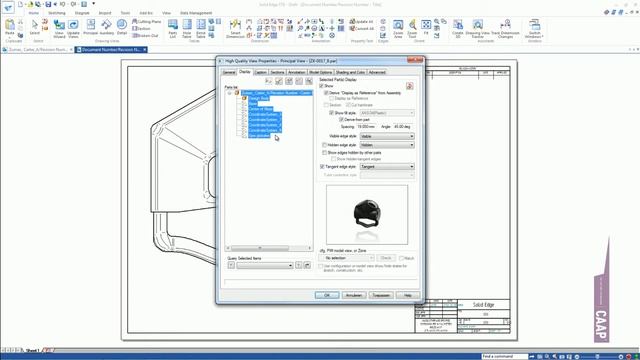Click the Save icon in quick access toolbar
This screenshot has width=640, height=360.
click(48, 4)
